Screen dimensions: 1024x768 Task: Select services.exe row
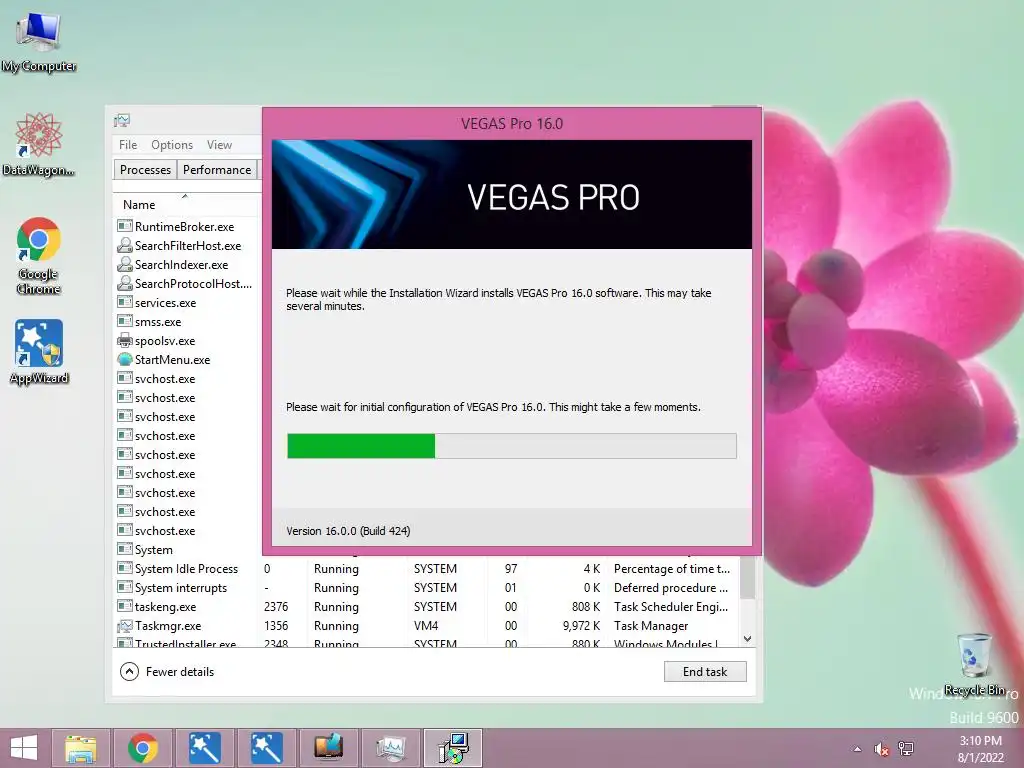tap(187, 303)
